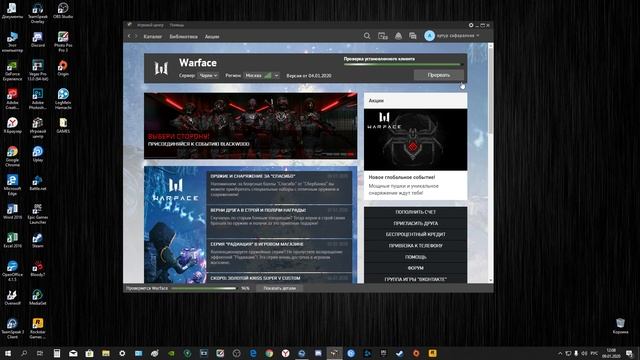640x360 pixels.
Task: Show hidden system tray icons chevron
Action: click(x=560, y=353)
